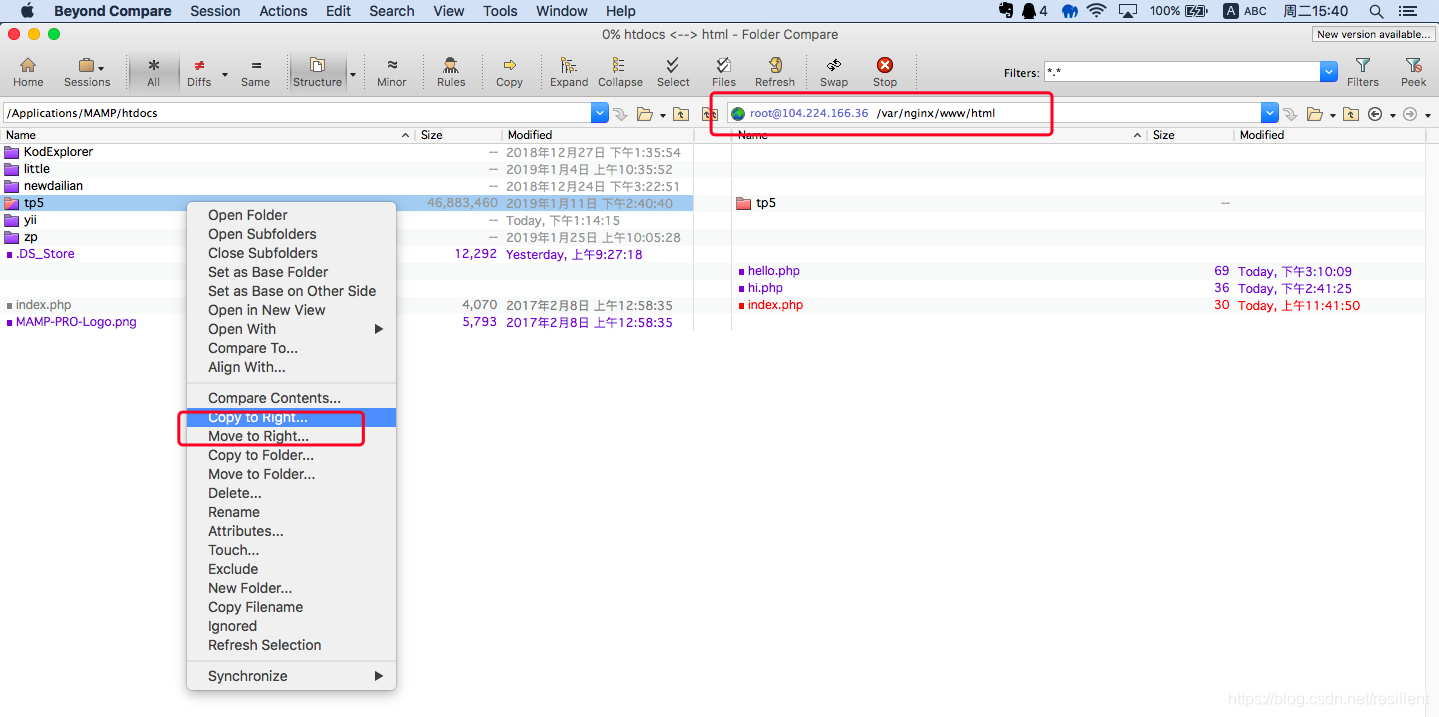1439x717 pixels.
Task: Go to Home view in toolbar
Action: pos(28,72)
